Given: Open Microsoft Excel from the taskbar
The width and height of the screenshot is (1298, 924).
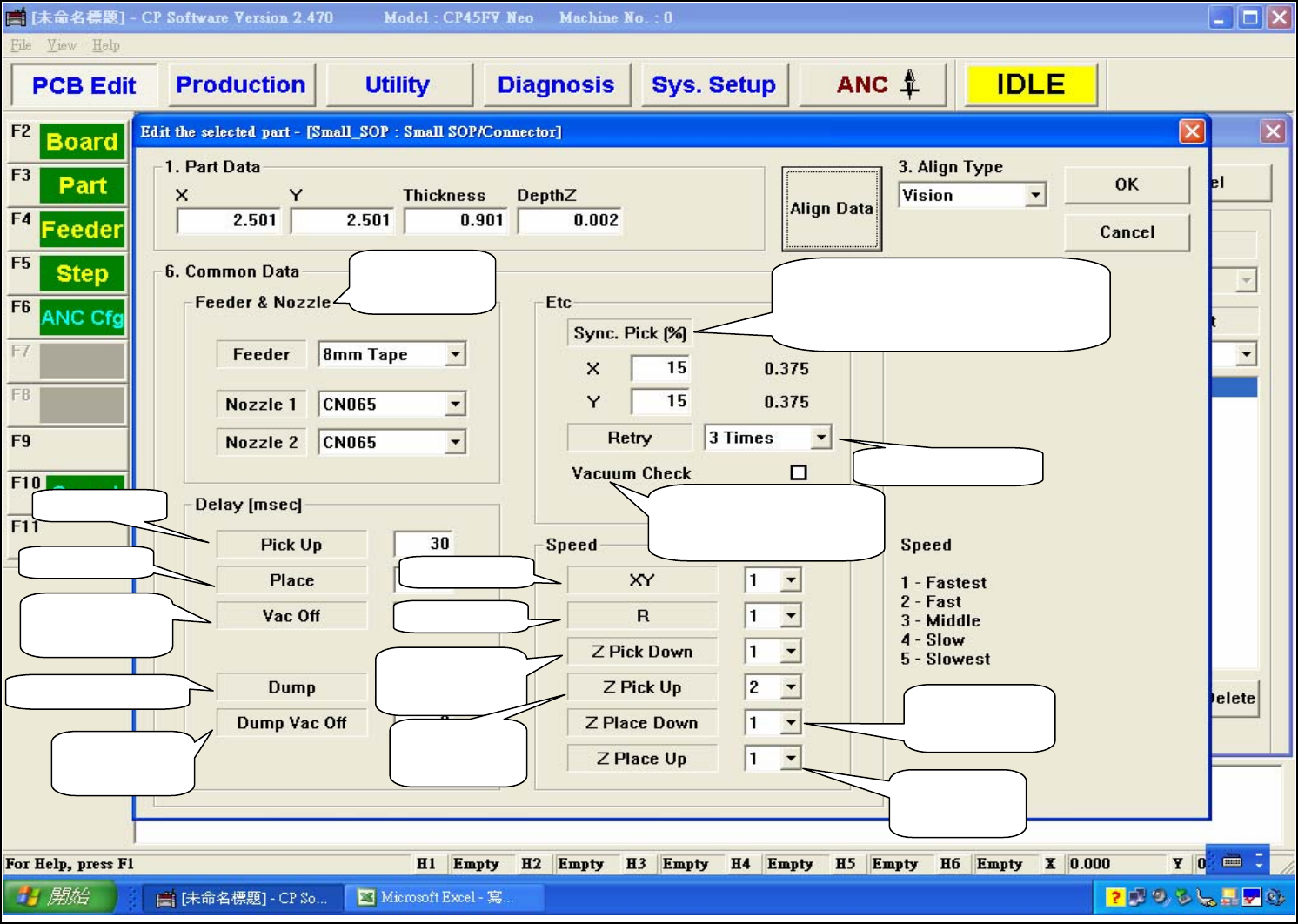Looking at the screenshot, I should pyautogui.click(x=445, y=897).
